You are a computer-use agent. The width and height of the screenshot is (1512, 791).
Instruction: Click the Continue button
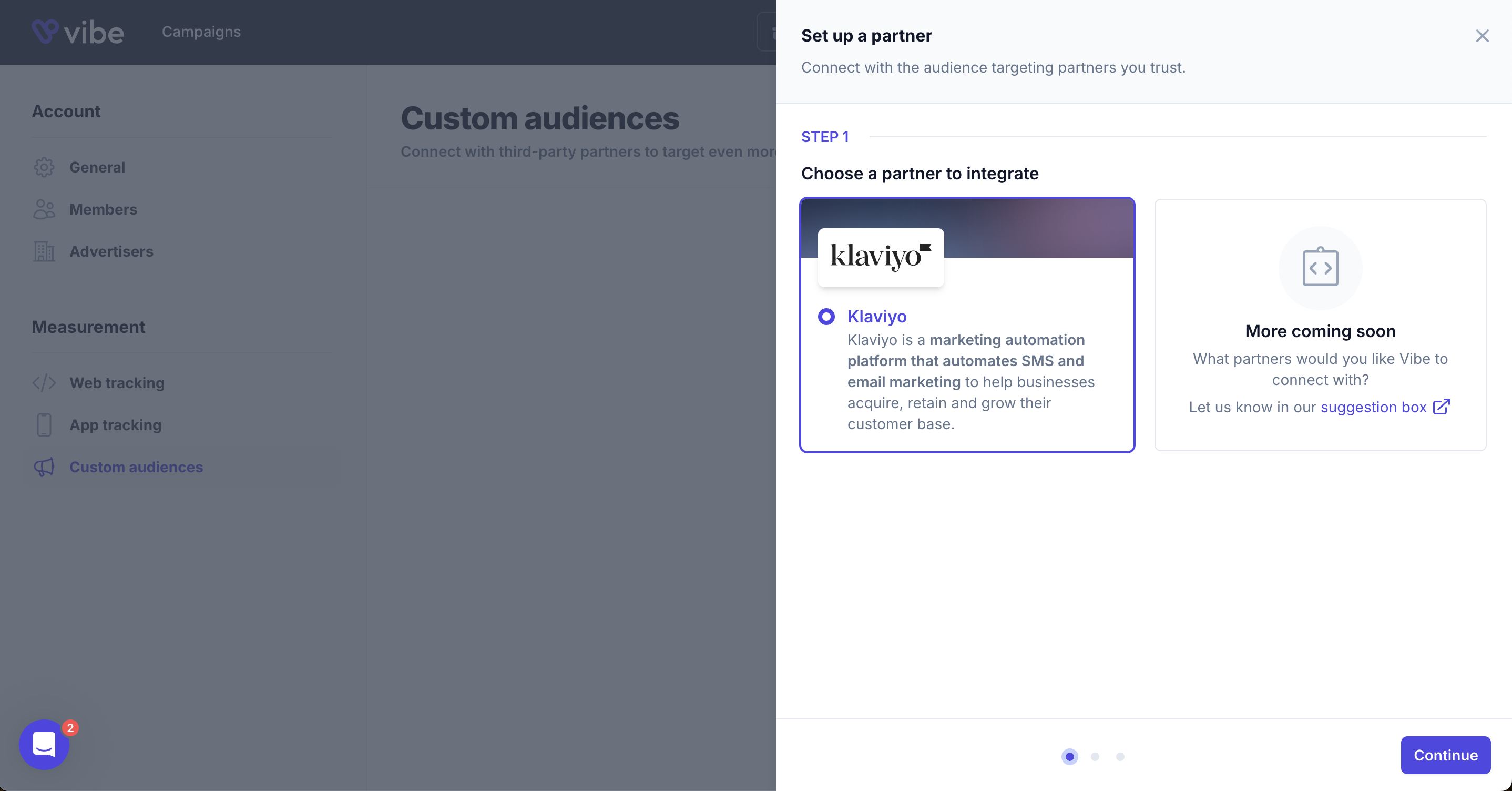click(x=1445, y=755)
